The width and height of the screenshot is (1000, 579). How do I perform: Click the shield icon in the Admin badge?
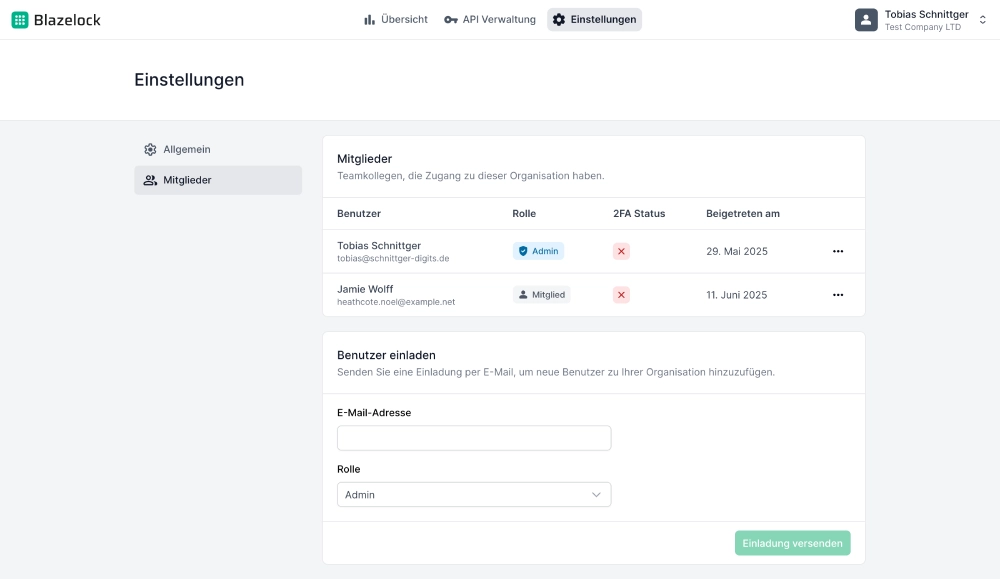tap(522, 251)
